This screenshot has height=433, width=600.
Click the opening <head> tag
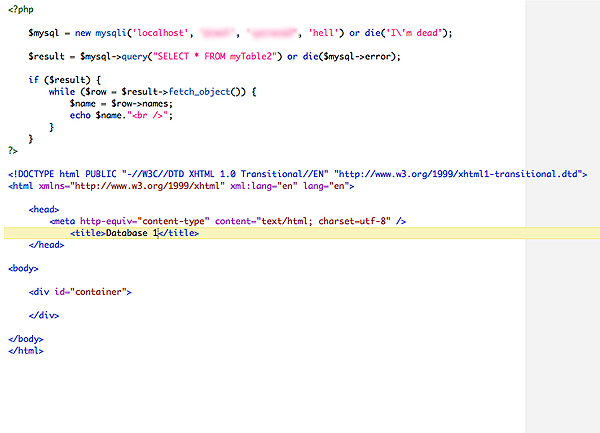[44, 210]
